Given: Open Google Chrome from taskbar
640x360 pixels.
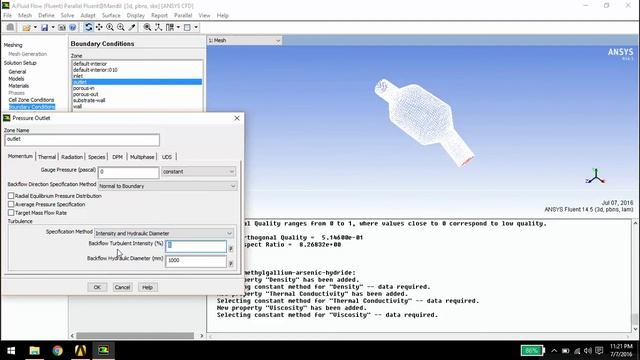Looking at the screenshot, I should click(x=58, y=350).
